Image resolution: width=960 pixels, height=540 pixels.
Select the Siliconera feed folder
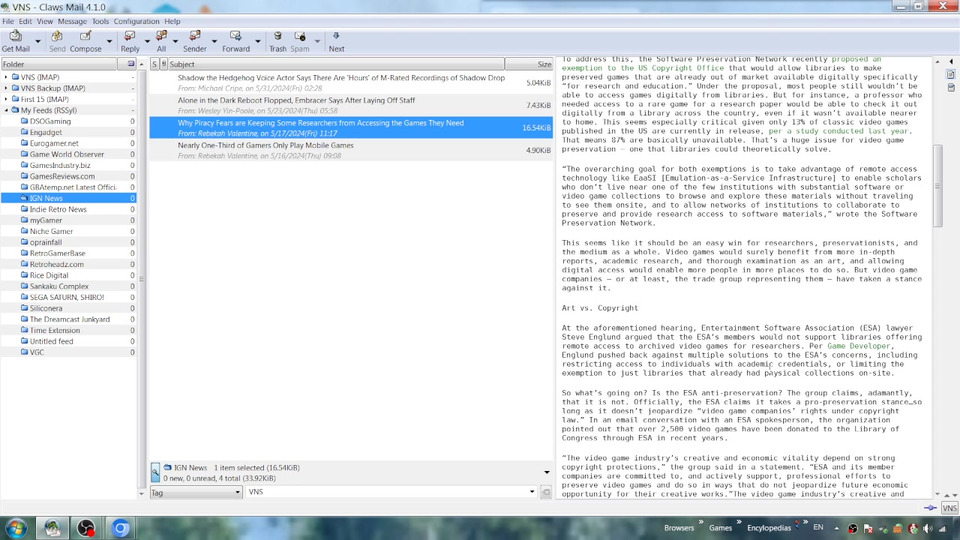(x=46, y=309)
